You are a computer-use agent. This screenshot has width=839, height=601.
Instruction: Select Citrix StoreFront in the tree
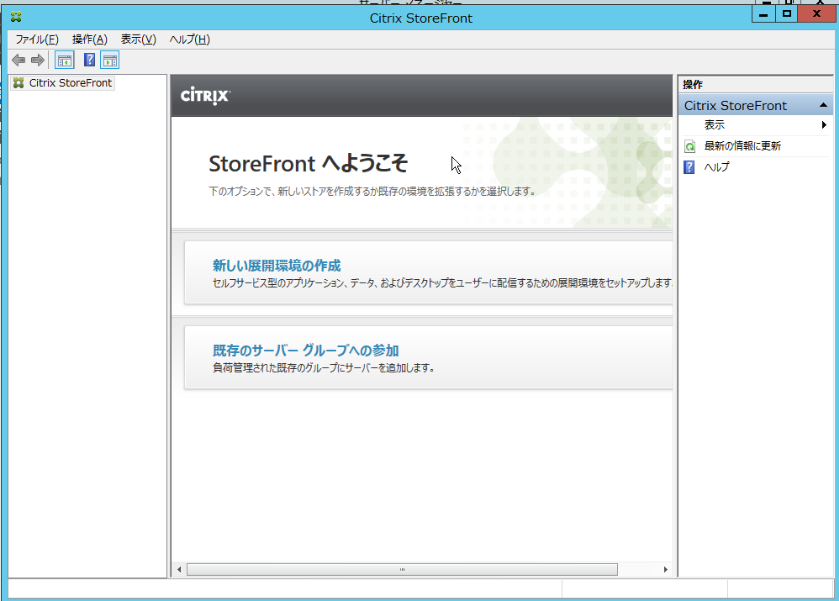click(70, 83)
